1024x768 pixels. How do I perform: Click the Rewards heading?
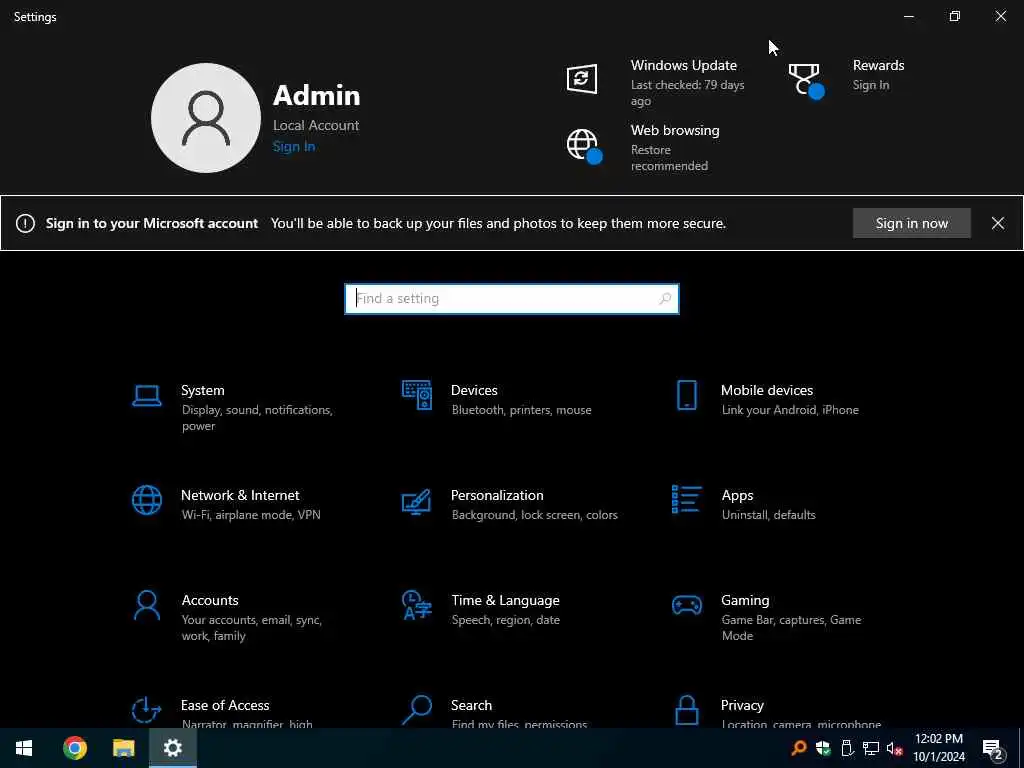click(x=878, y=65)
